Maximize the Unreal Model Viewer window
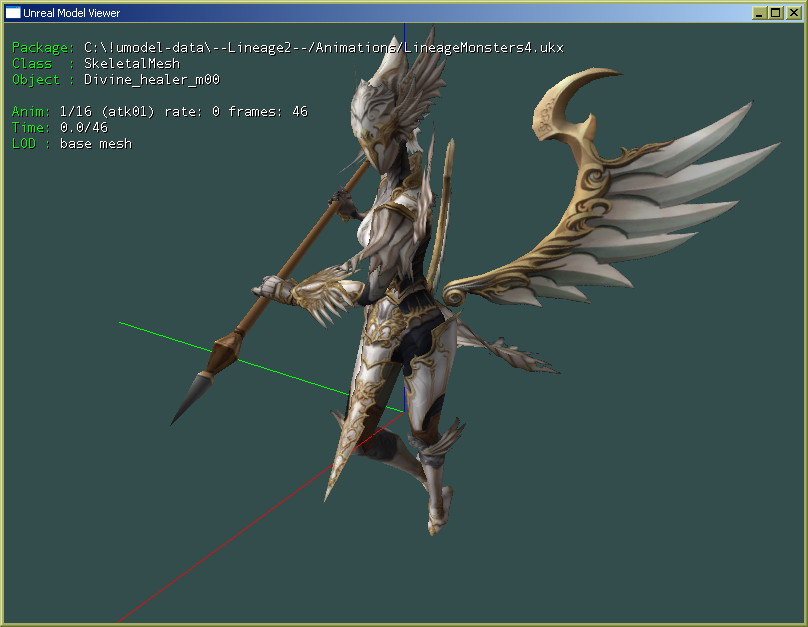 pos(776,13)
